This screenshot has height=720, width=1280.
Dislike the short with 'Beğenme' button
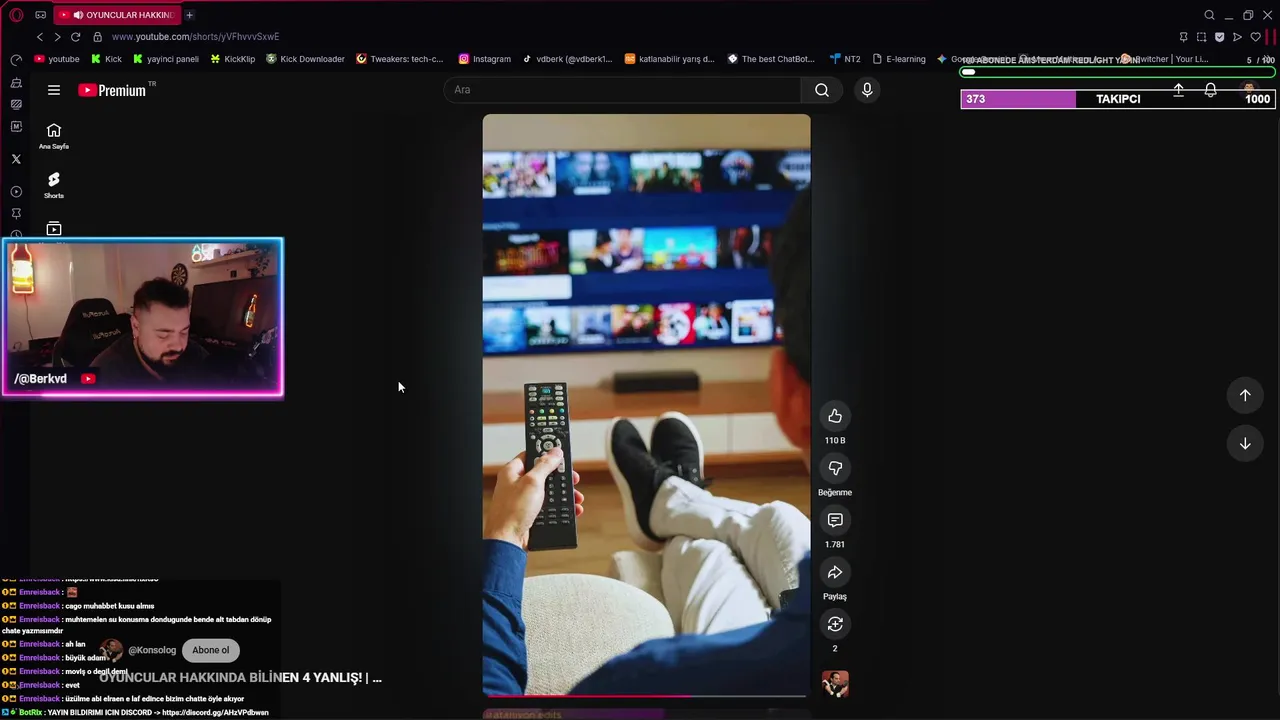[x=835, y=468]
